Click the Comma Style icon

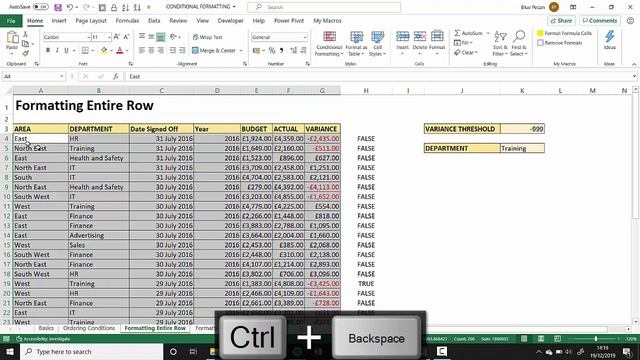coord(281,51)
